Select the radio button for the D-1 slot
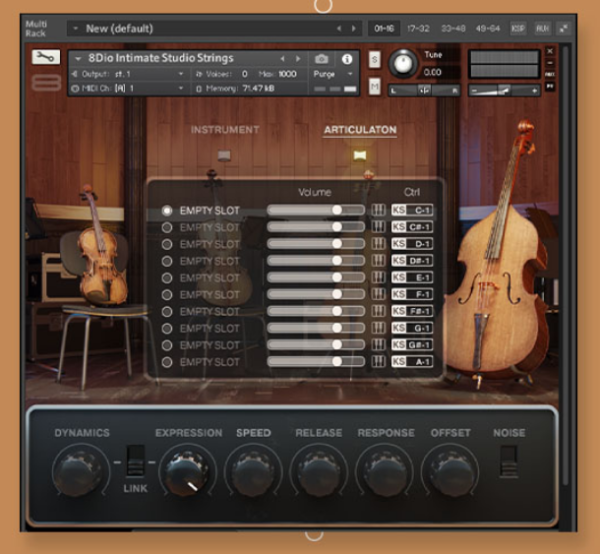 coord(167,244)
